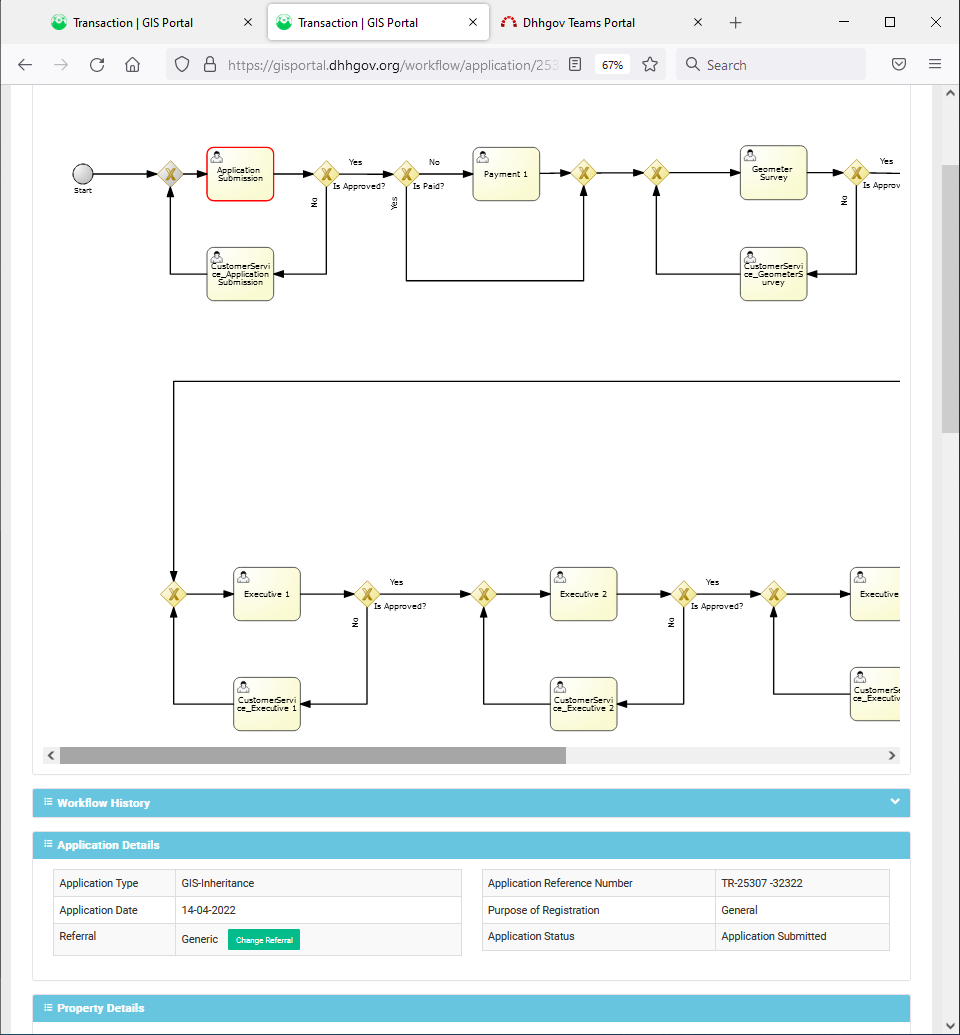This screenshot has width=960, height=1035.
Task: Close the Dhhgov Teams Portal tab
Action: 698,22
